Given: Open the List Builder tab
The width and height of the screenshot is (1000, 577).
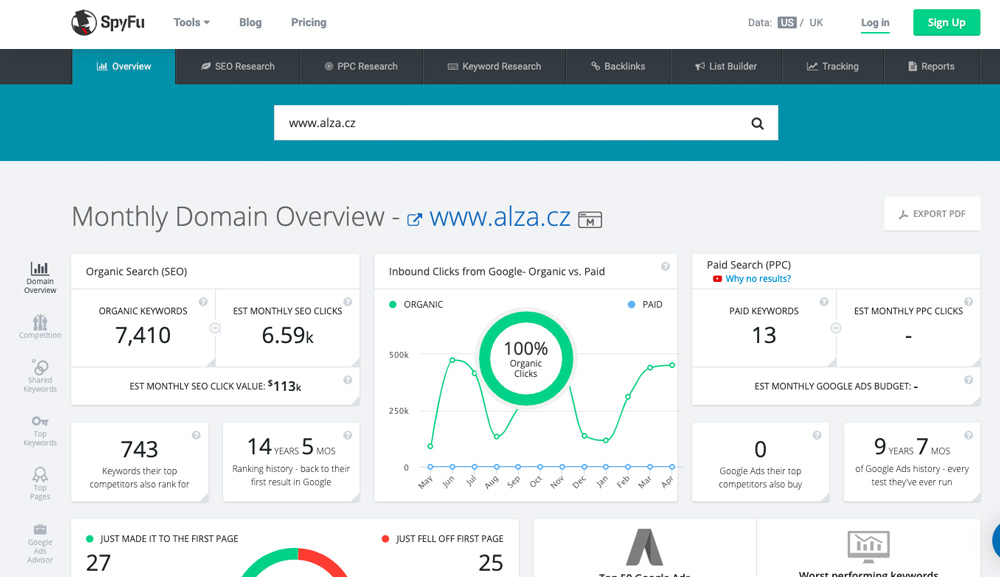Looking at the screenshot, I should (x=726, y=66).
